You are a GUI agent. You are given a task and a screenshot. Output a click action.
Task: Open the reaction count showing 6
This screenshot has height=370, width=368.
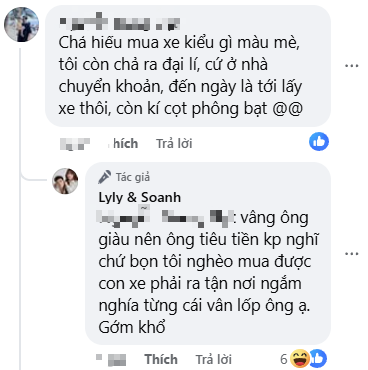[284, 359]
